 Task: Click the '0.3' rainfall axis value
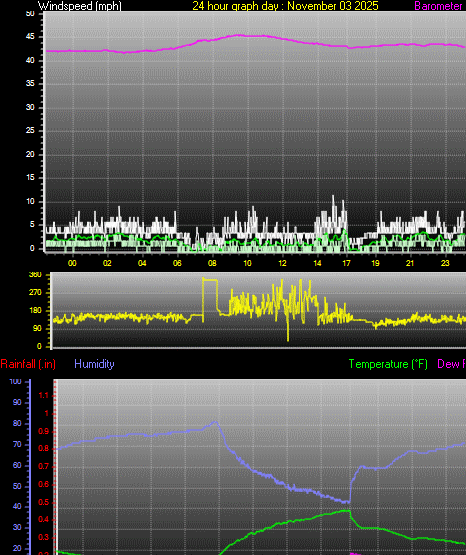tap(44, 538)
